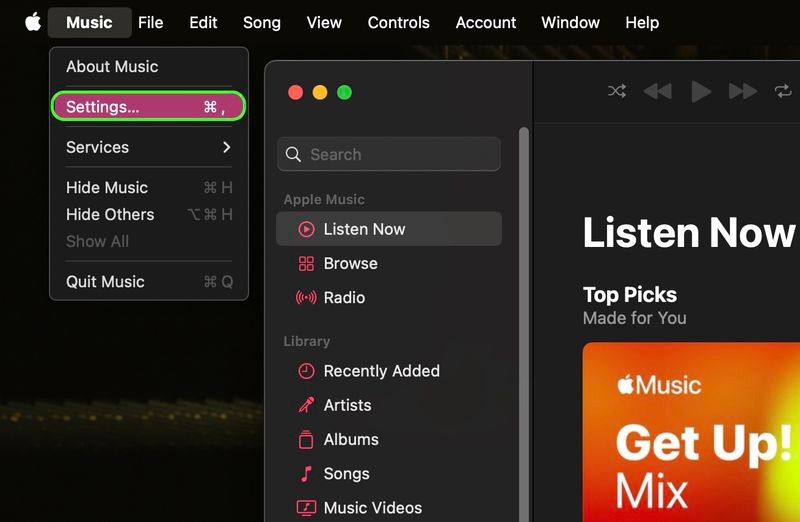800x522 pixels.
Task: Click the play button
Action: (701, 92)
